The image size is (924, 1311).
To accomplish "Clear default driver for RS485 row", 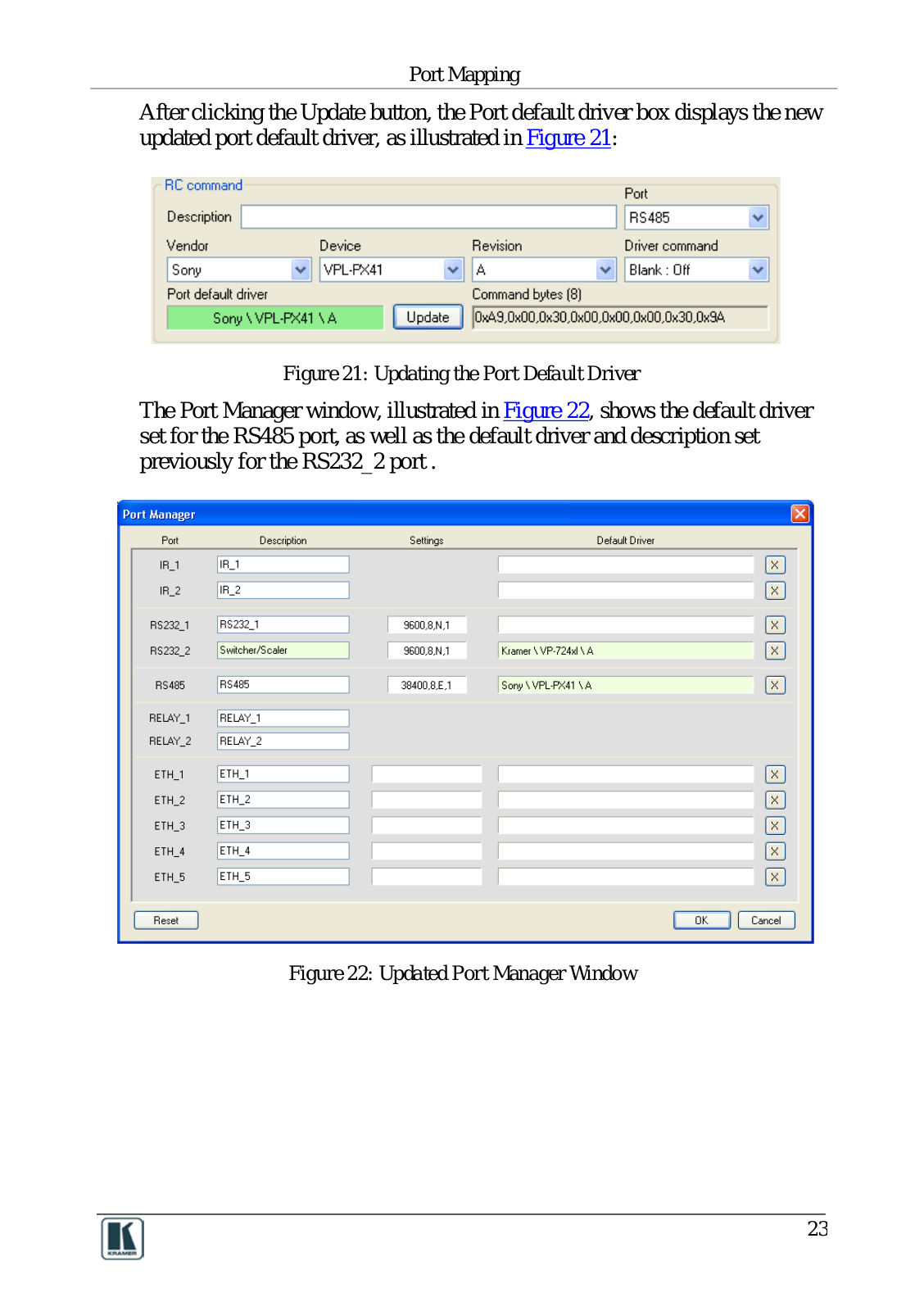I will coord(774,685).
